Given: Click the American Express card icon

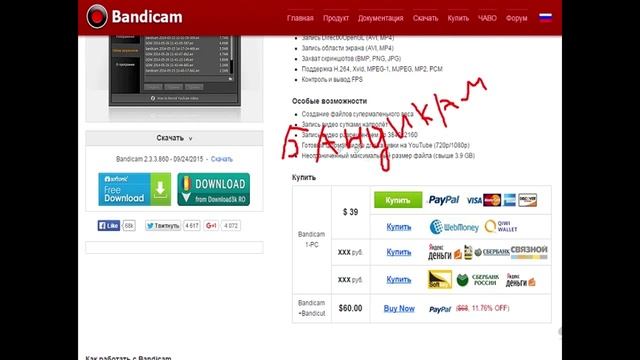Looking at the screenshot, I should tap(509, 200).
